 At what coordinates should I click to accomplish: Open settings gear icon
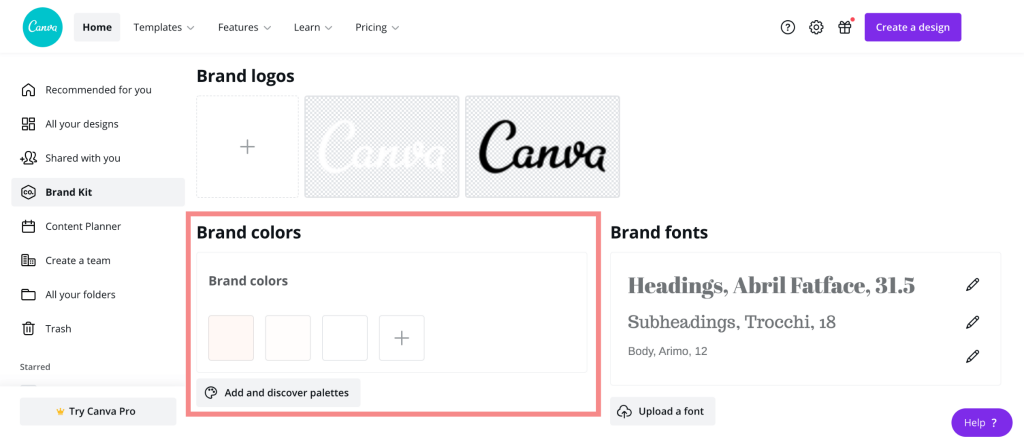click(x=816, y=27)
